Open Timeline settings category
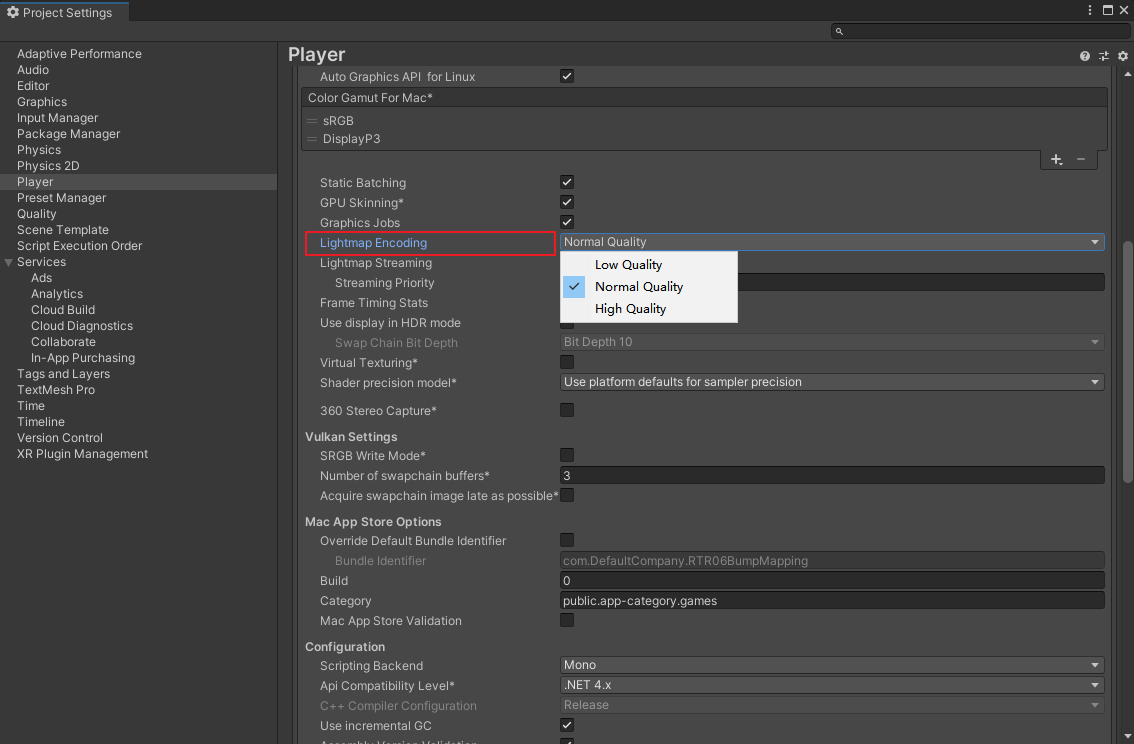Viewport: 1134px width, 744px height. click(x=41, y=422)
